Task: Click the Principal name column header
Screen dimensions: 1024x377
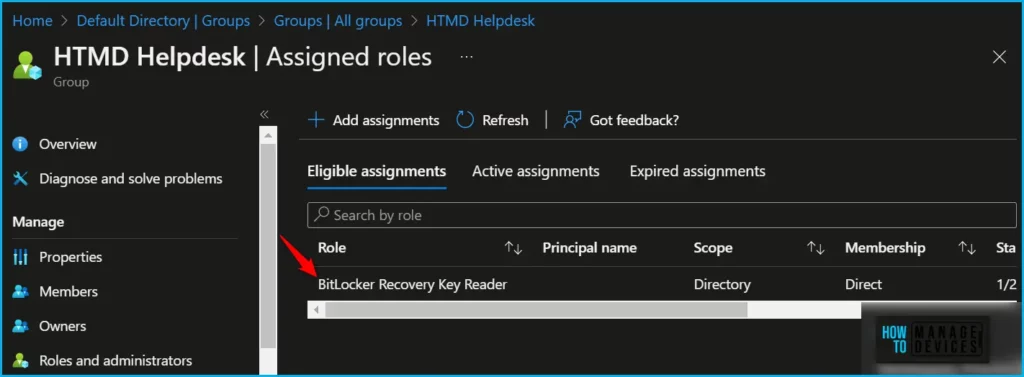Action: (590, 248)
